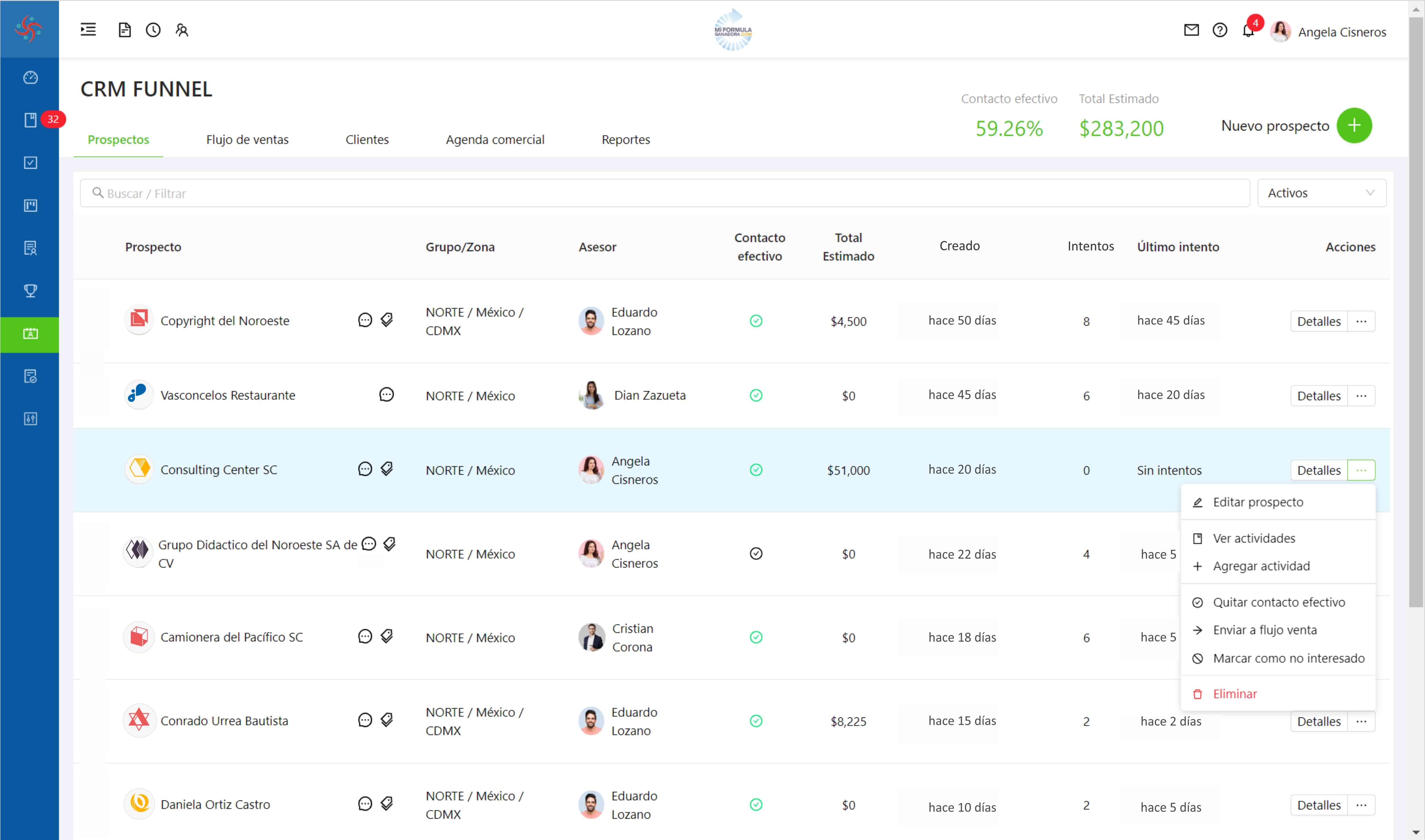Select Eliminar from the menu

pos(1278,694)
